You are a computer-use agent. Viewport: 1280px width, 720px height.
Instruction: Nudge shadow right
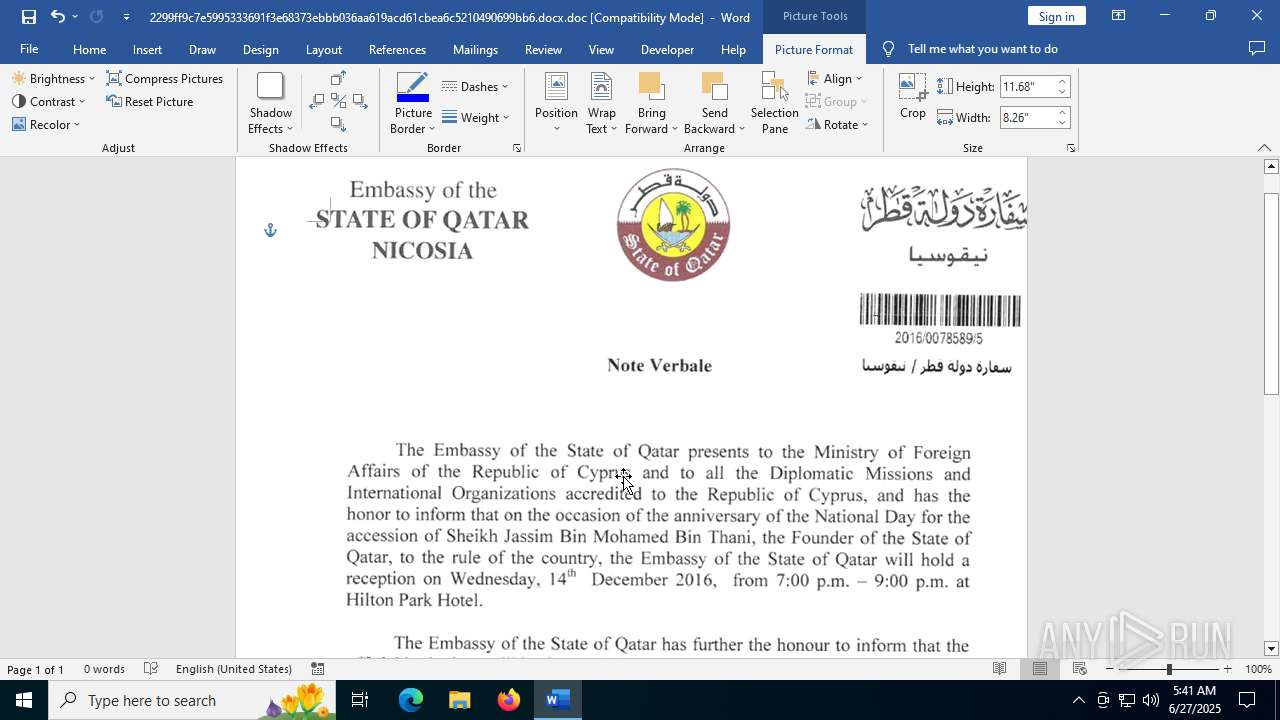(359, 101)
